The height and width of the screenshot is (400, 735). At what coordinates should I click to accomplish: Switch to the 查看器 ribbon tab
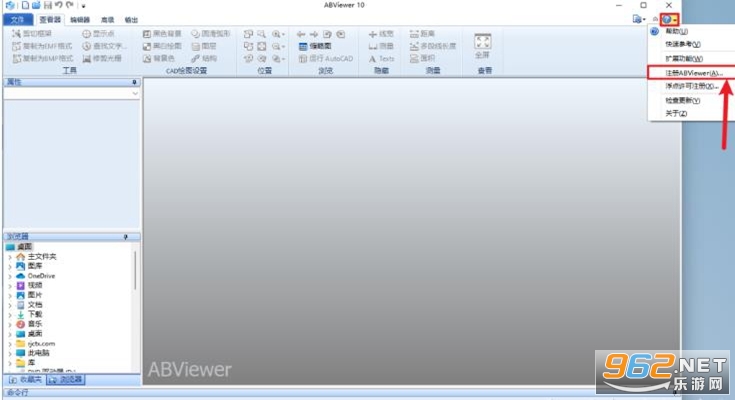tap(50, 20)
